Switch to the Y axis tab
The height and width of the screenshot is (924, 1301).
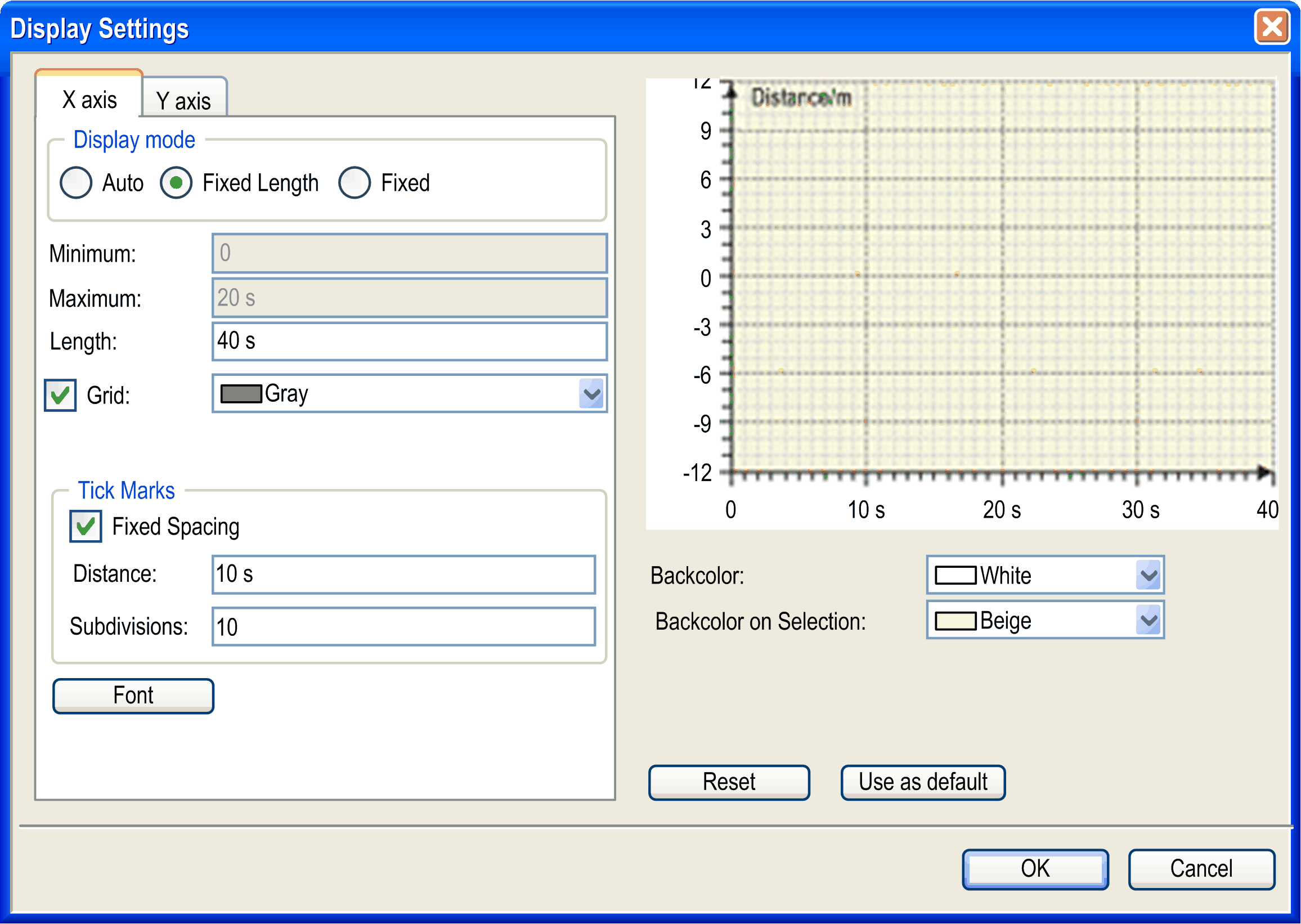[184, 101]
